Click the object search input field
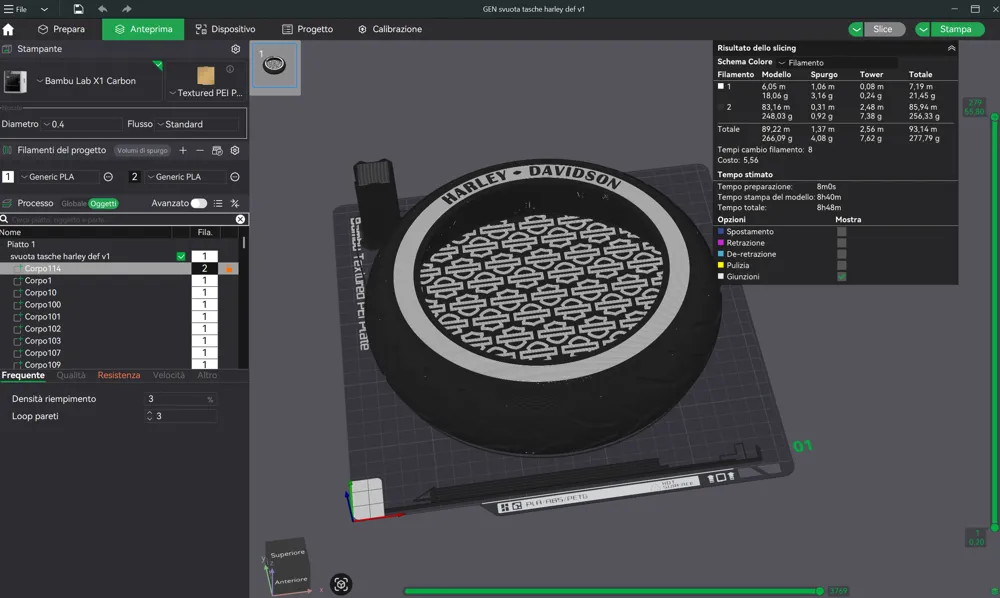This screenshot has width=1000, height=598. [121, 219]
